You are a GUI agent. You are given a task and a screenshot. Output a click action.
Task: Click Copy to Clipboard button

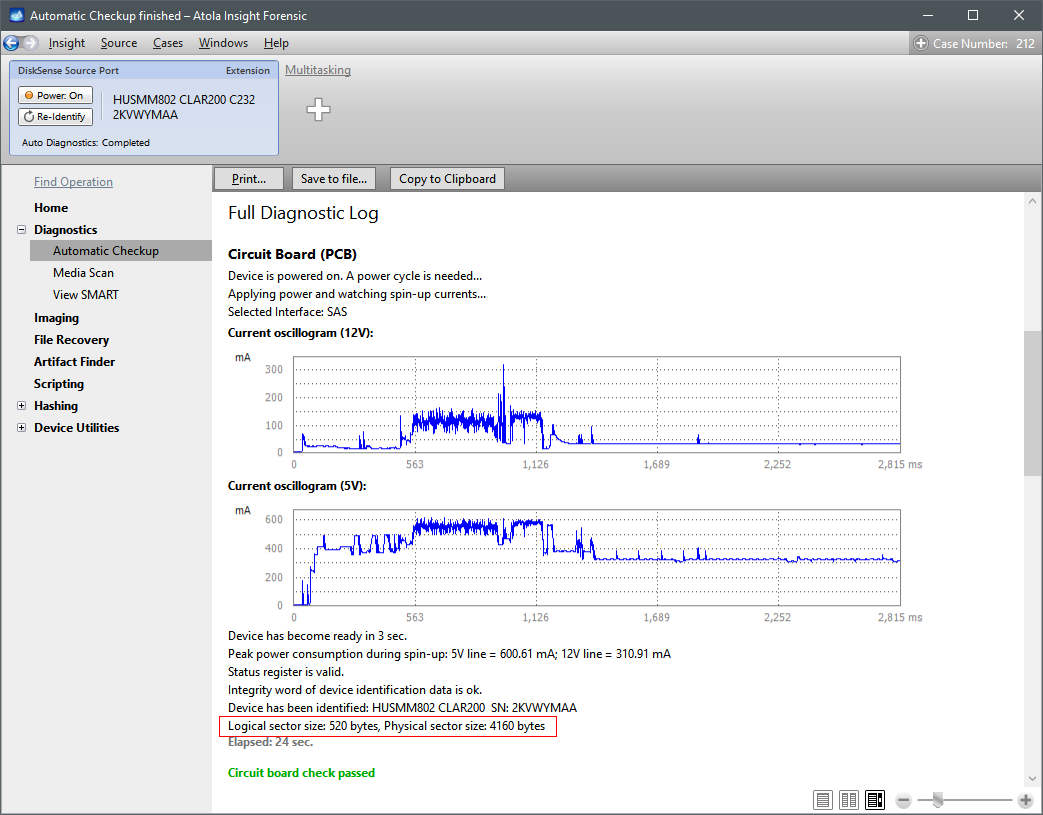[447, 178]
